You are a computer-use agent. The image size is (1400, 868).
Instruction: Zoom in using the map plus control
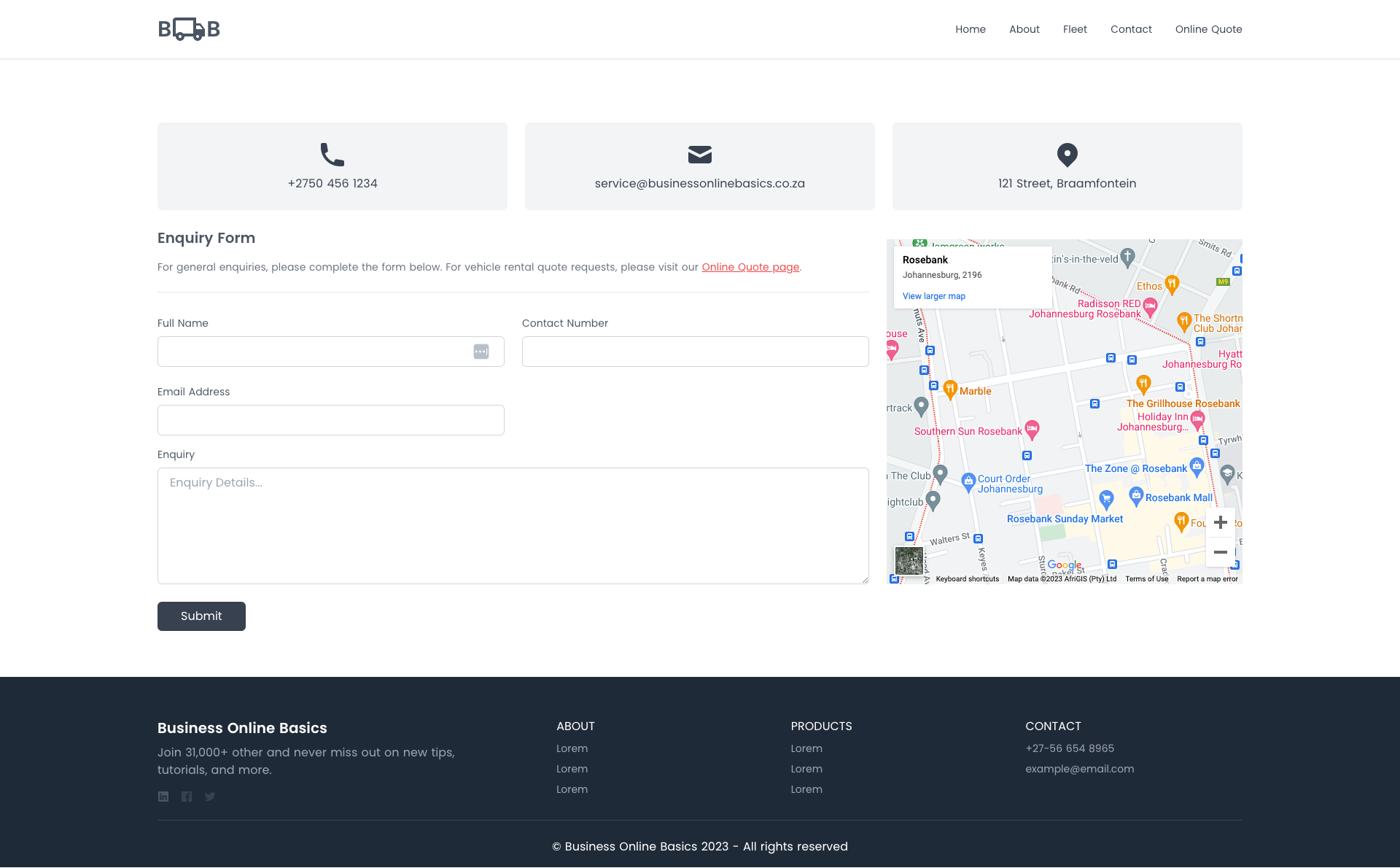1221,522
